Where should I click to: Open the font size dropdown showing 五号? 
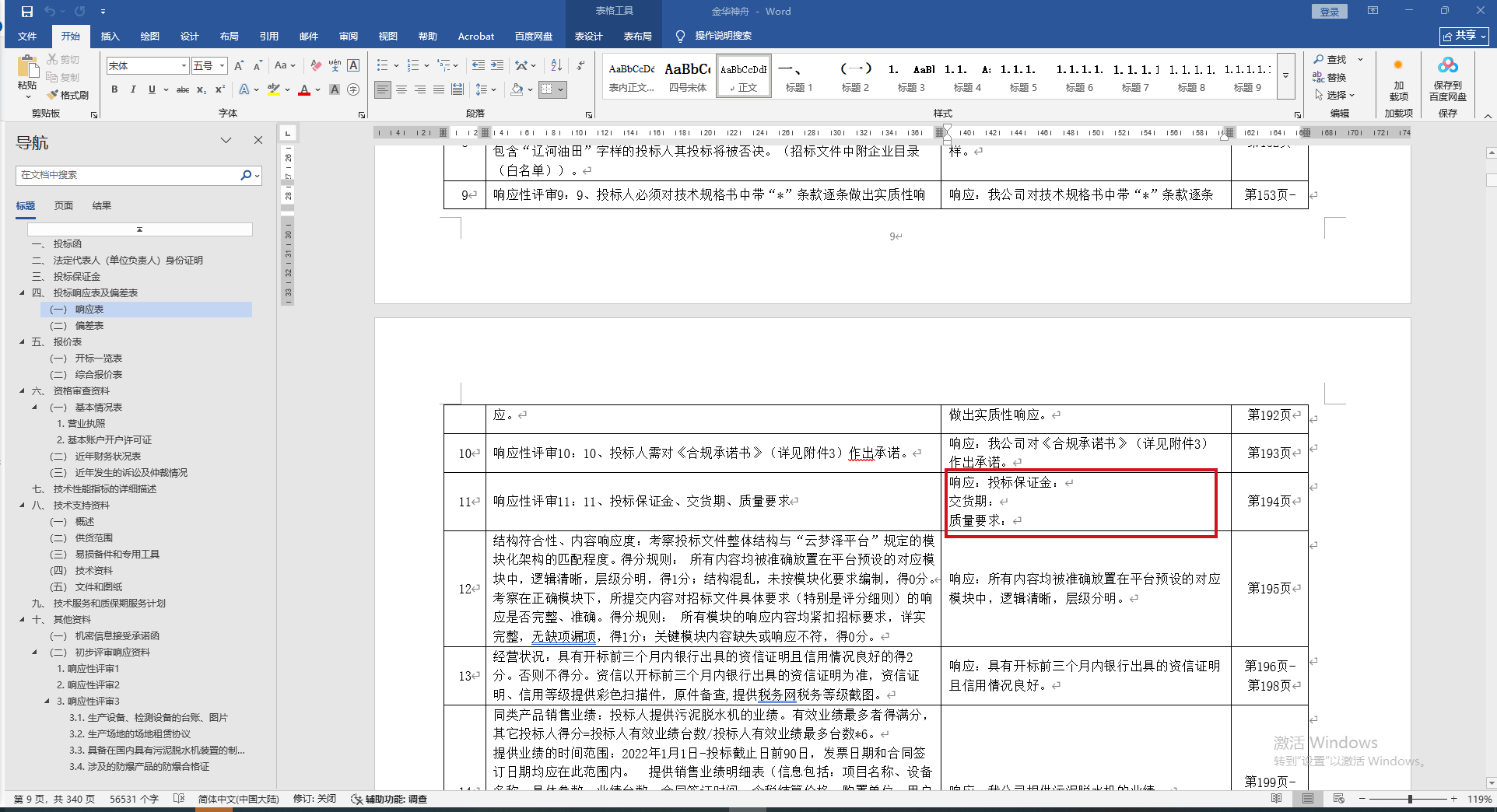coord(209,66)
